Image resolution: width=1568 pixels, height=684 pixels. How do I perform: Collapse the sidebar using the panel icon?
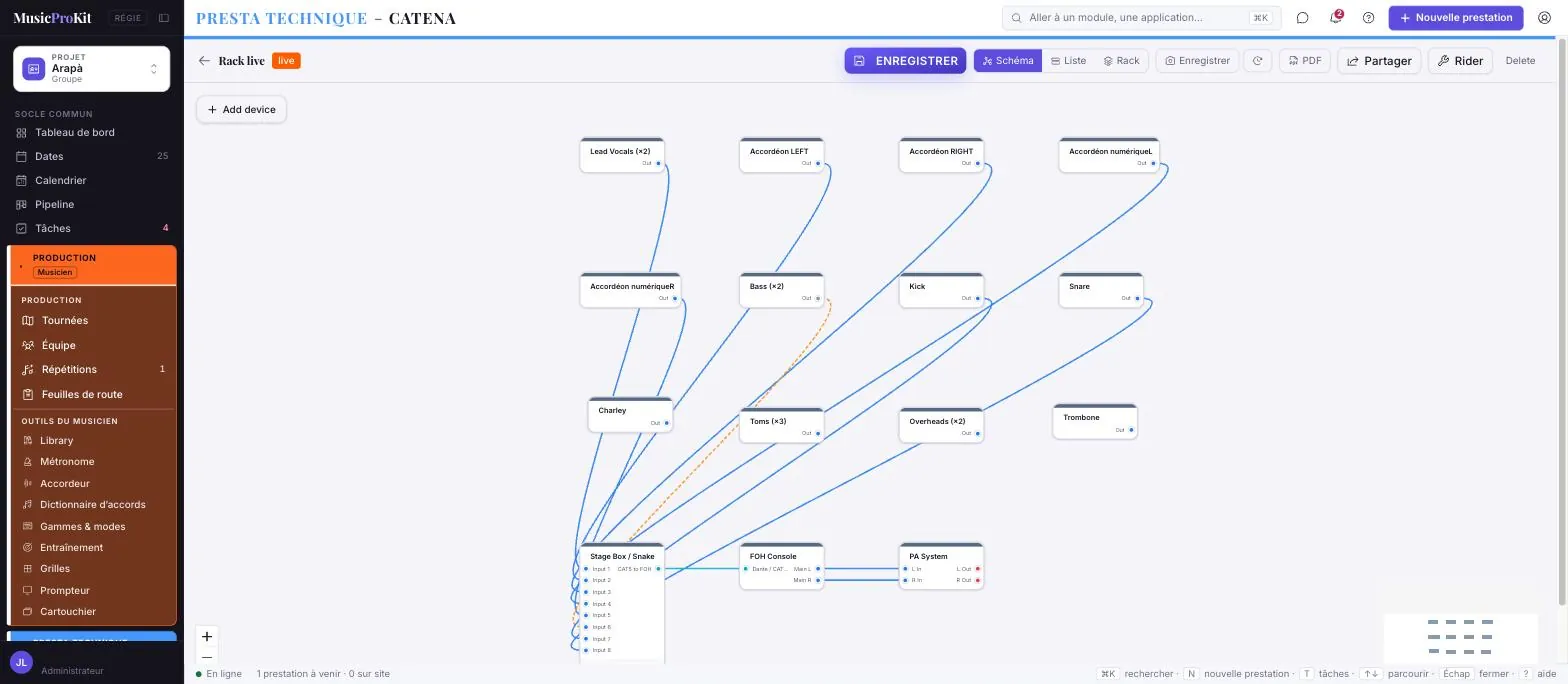point(164,18)
